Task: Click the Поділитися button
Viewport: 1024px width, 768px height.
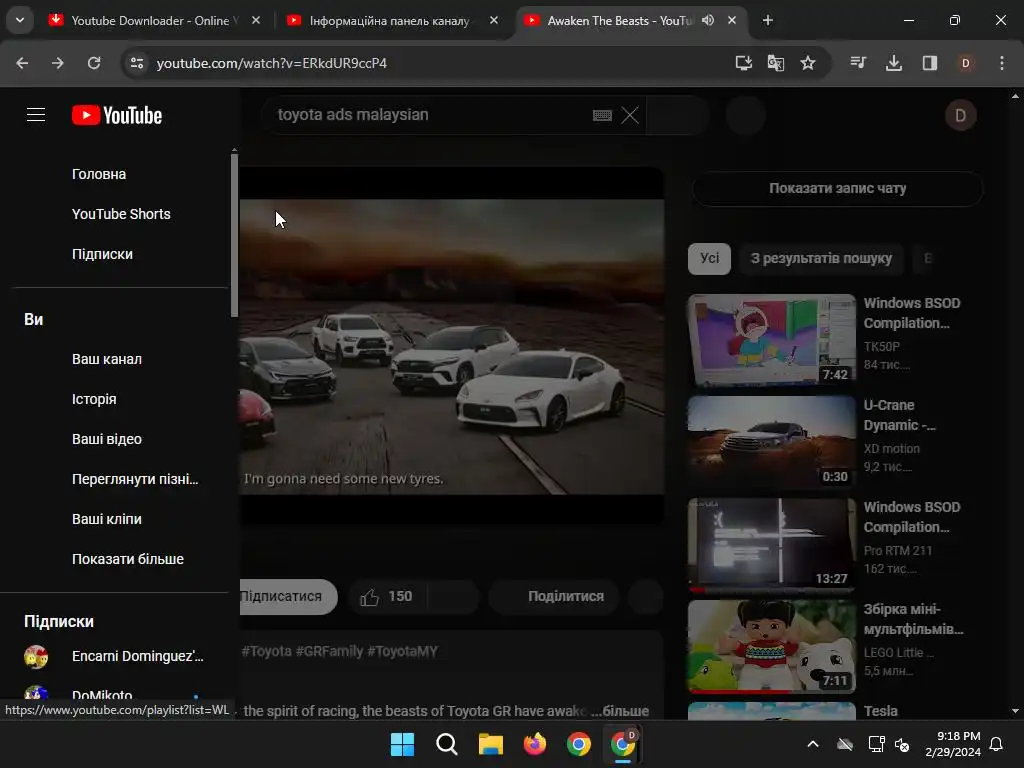Action: [554, 596]
